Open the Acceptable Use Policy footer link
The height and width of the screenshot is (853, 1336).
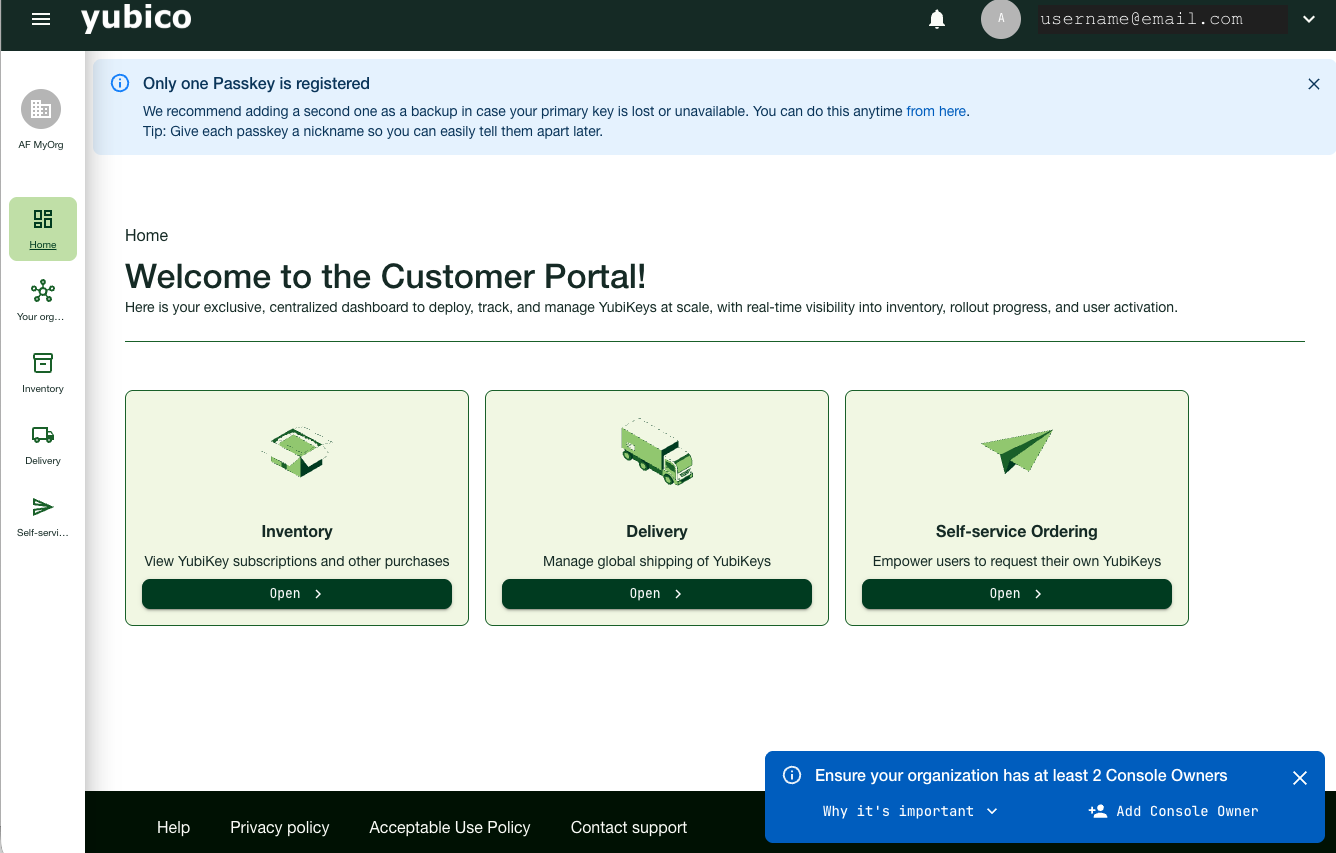coord(449,827)
